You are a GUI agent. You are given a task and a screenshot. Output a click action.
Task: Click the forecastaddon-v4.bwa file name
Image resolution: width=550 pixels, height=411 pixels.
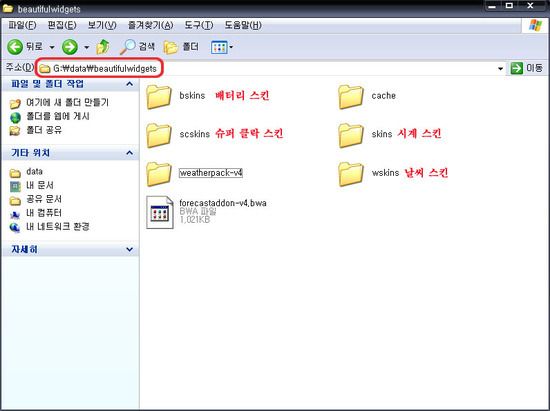click(223, 203)
